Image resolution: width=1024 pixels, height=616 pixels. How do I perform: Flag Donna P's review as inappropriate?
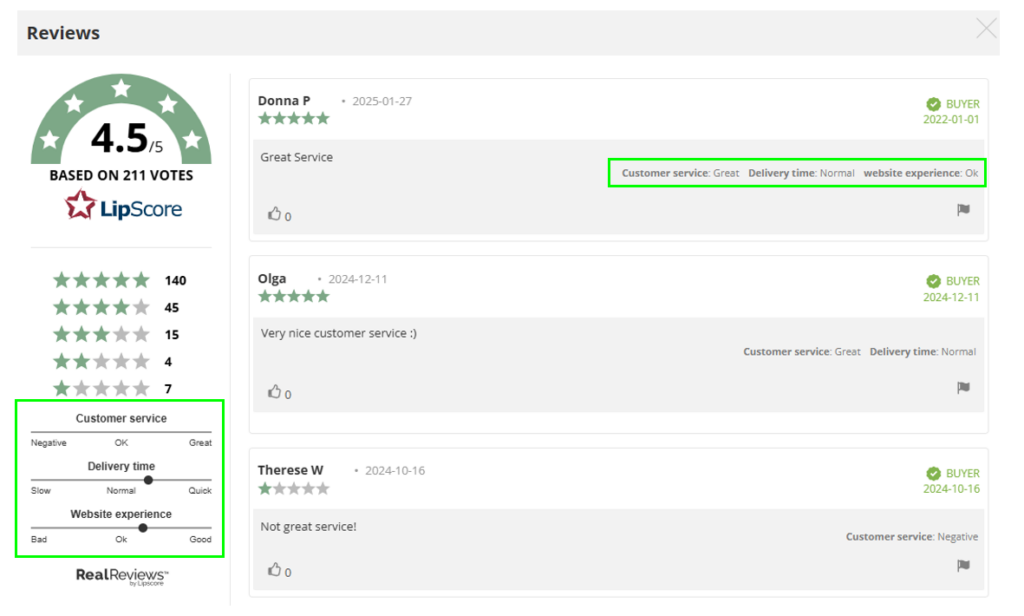[x=963, y=210]
